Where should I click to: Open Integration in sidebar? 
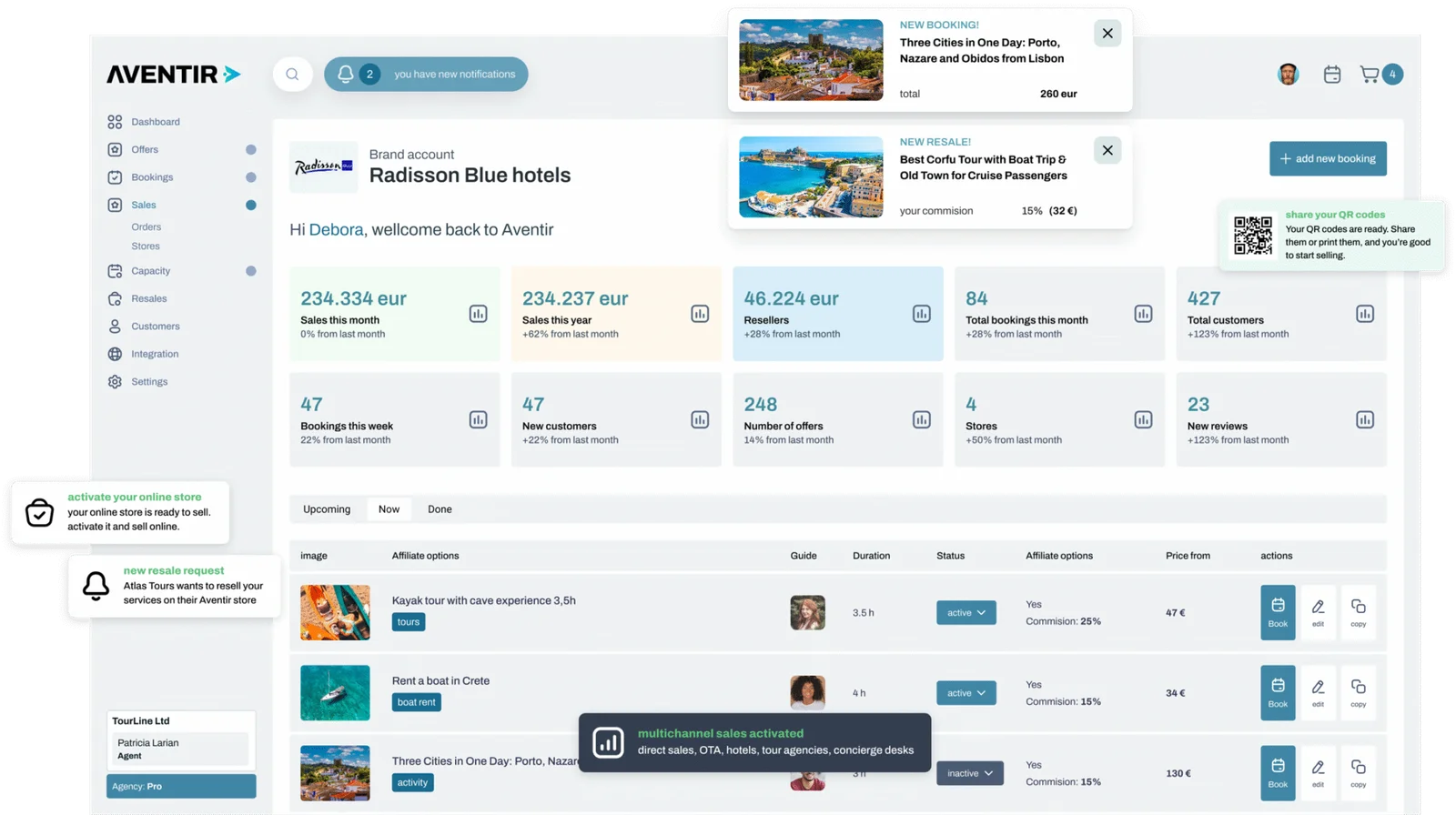point(154,354)
